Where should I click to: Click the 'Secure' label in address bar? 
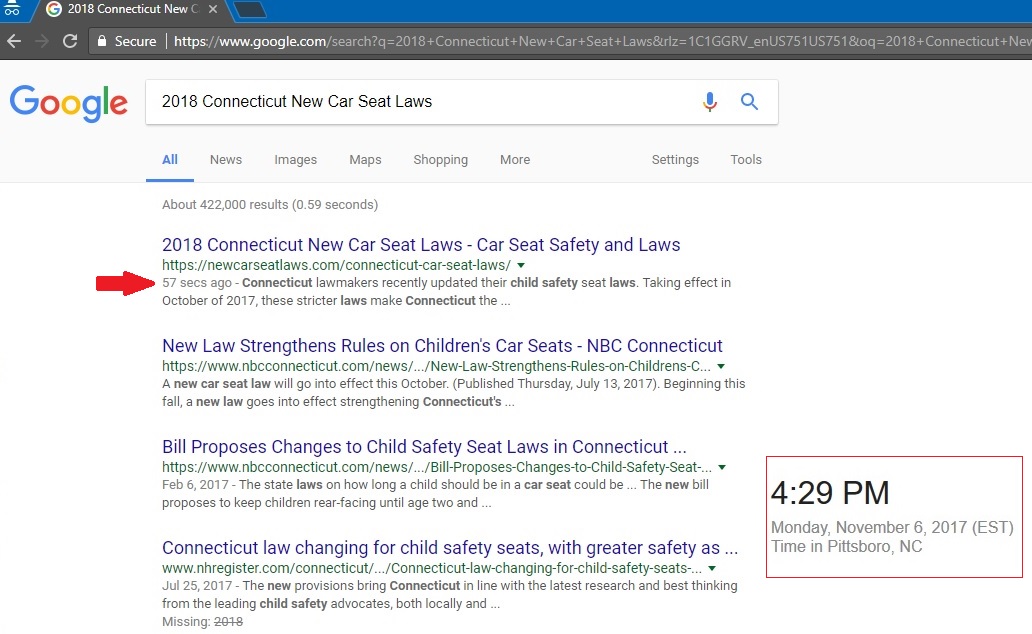pos(135,41)
